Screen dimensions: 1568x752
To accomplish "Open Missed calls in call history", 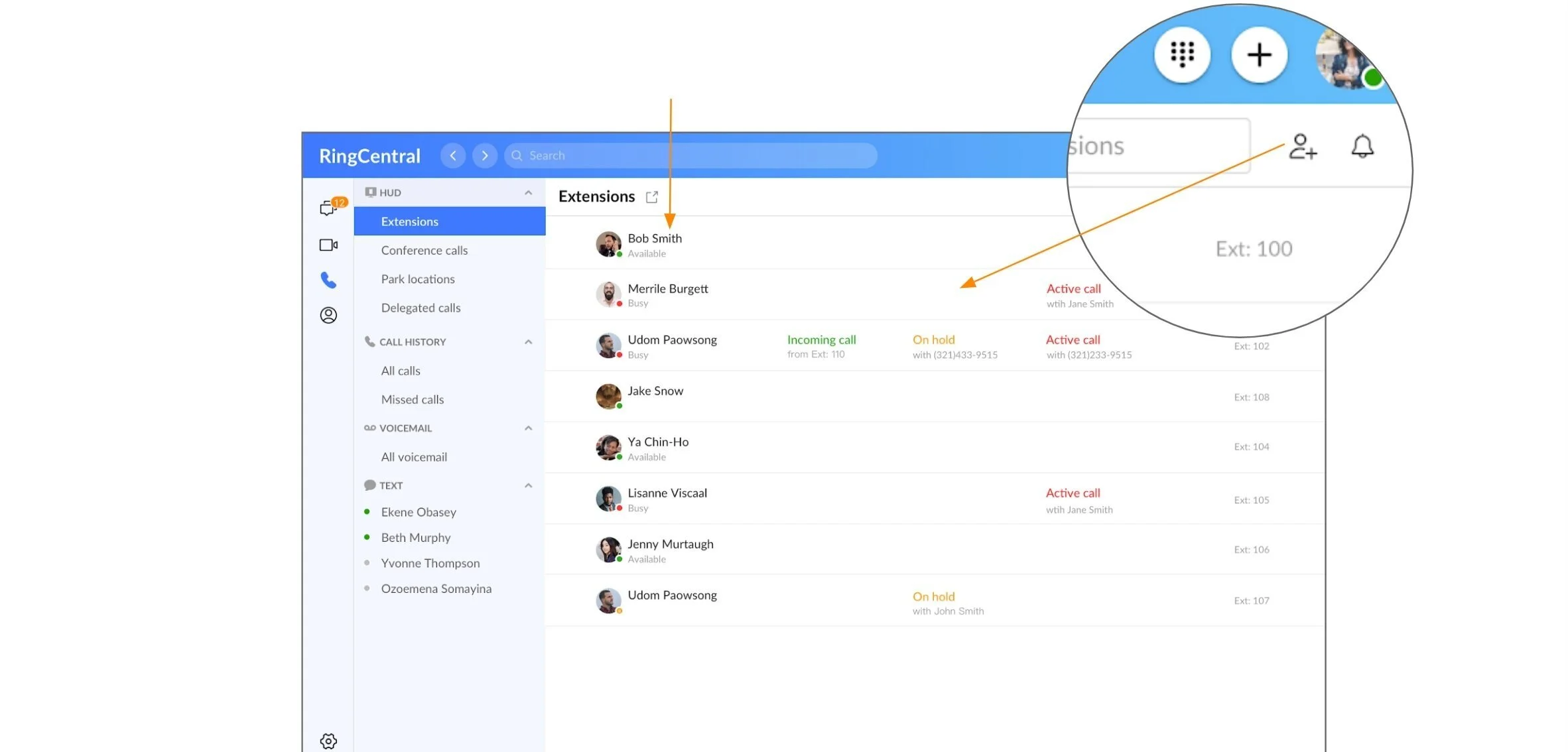I will tap(412, 399).
